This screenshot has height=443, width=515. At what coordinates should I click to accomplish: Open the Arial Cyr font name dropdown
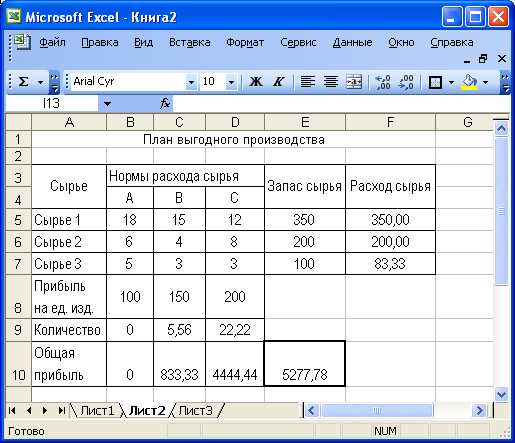[191, 82]
